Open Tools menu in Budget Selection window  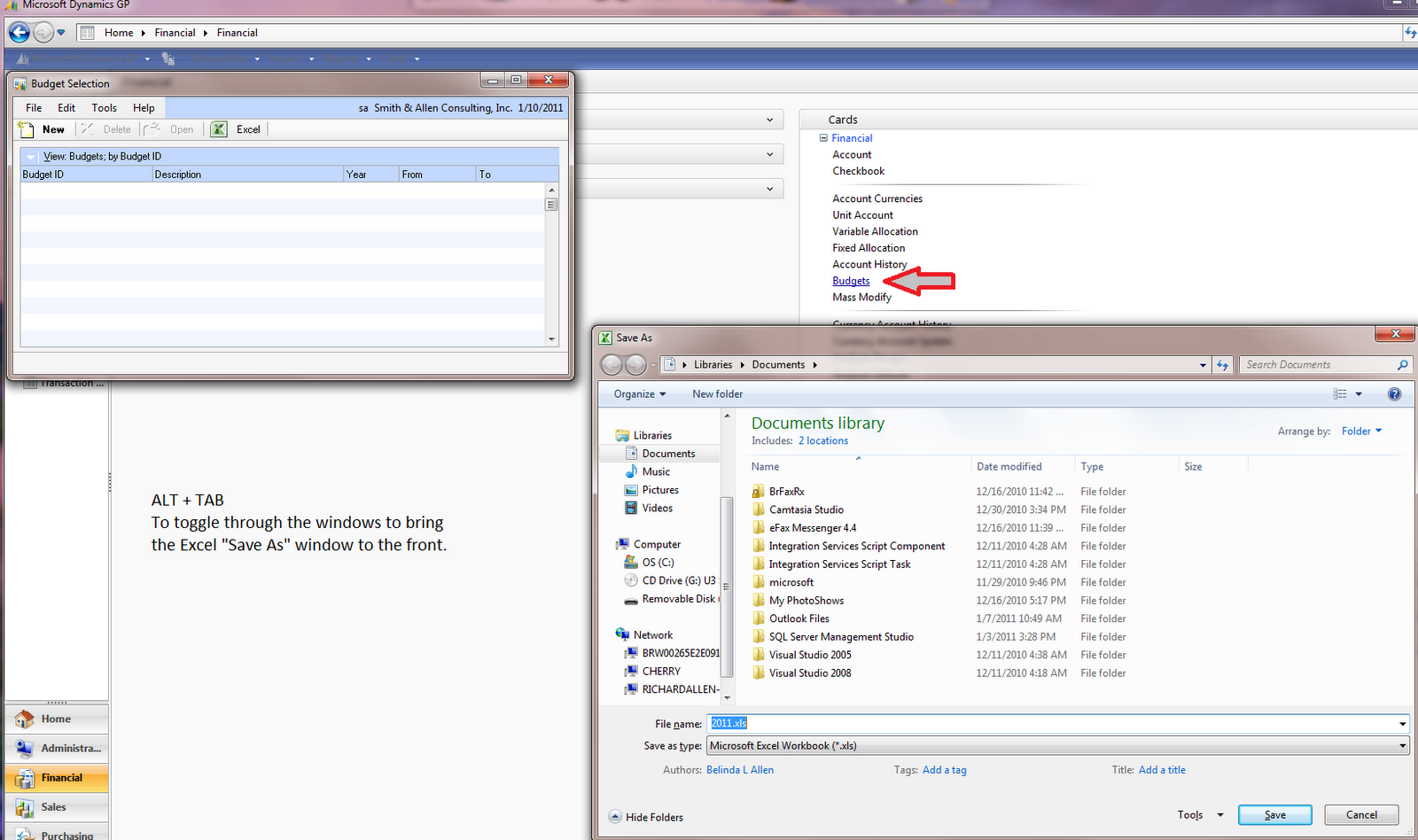click(105, 108)
